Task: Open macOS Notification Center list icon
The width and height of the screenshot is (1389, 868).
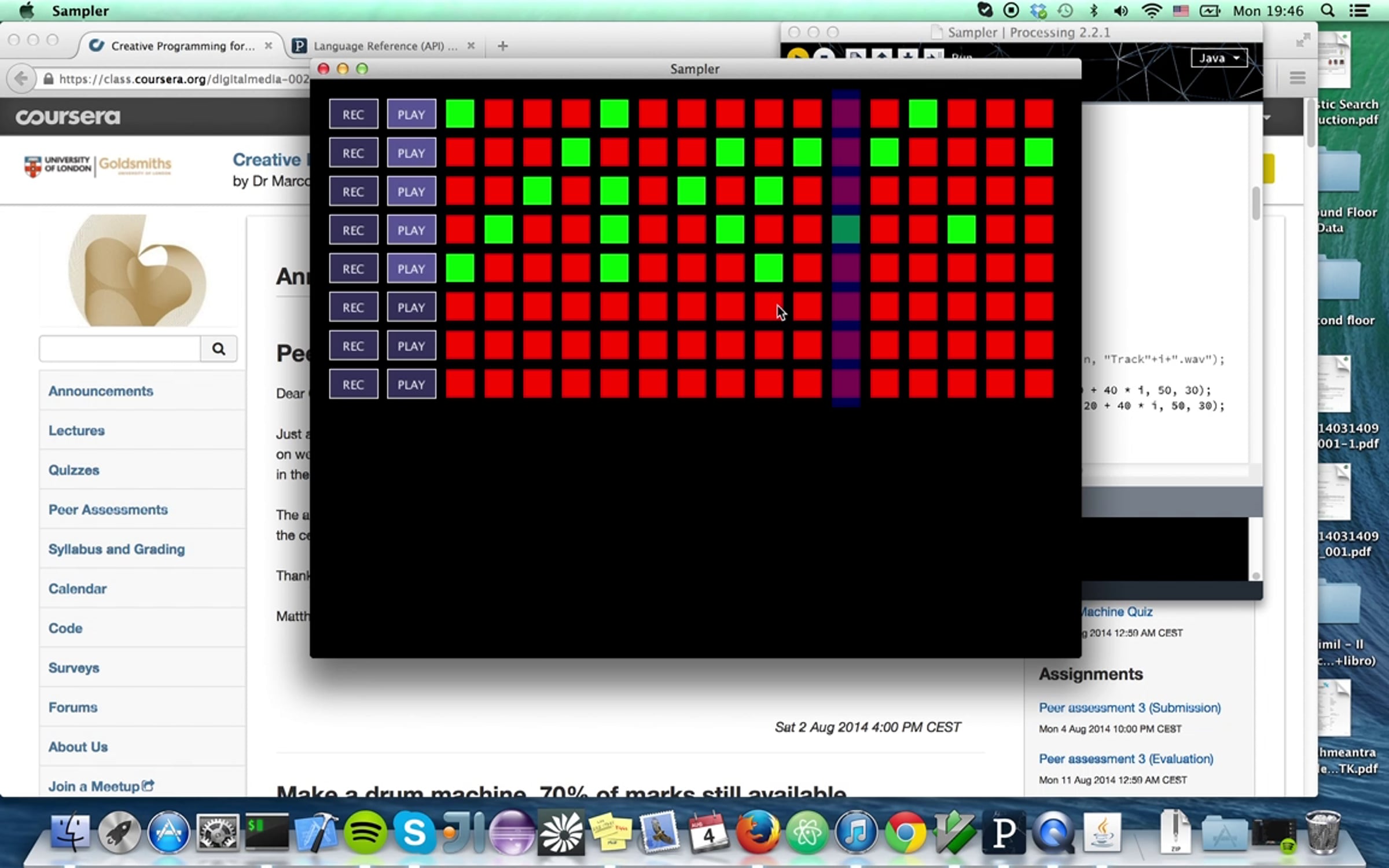Action: tap(1359, 11)
